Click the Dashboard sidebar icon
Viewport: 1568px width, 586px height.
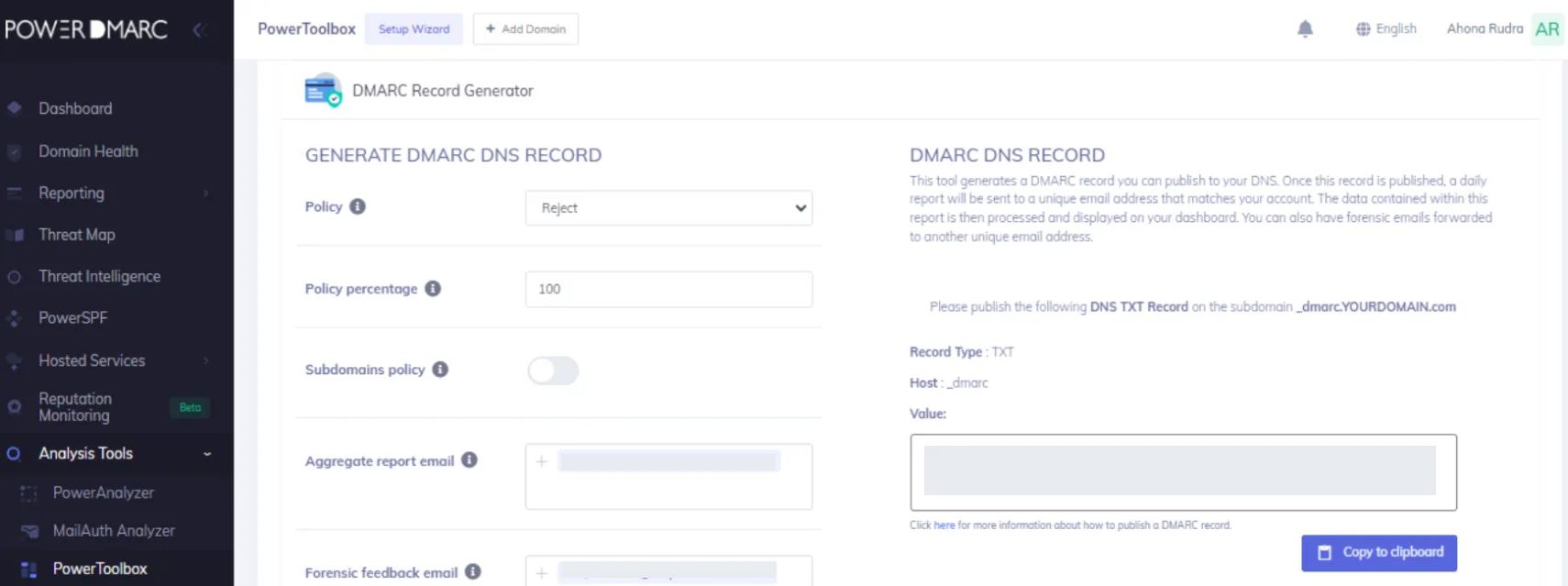tap(15, 108)
